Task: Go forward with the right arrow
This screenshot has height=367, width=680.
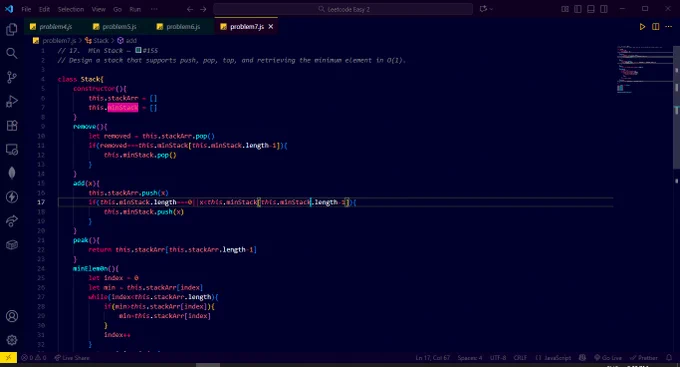Action: coord(203,9)
